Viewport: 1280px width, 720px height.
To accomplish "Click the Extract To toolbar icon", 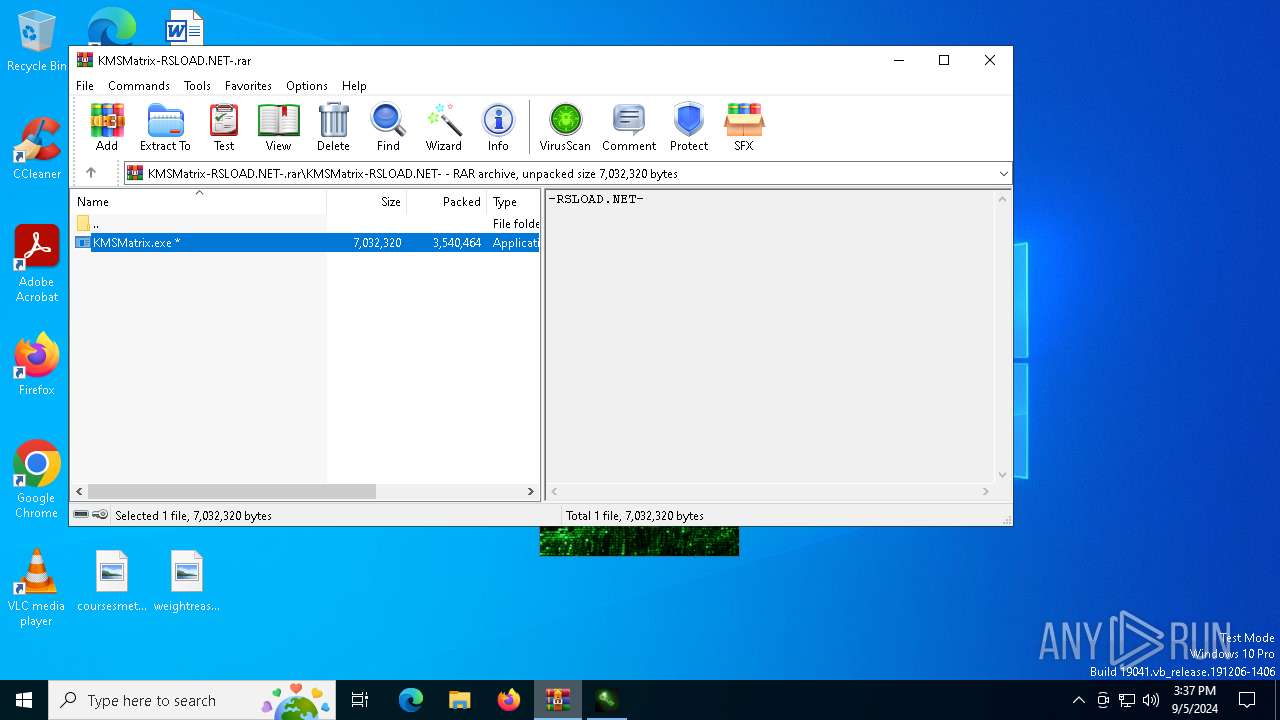I will coord(165,127).
